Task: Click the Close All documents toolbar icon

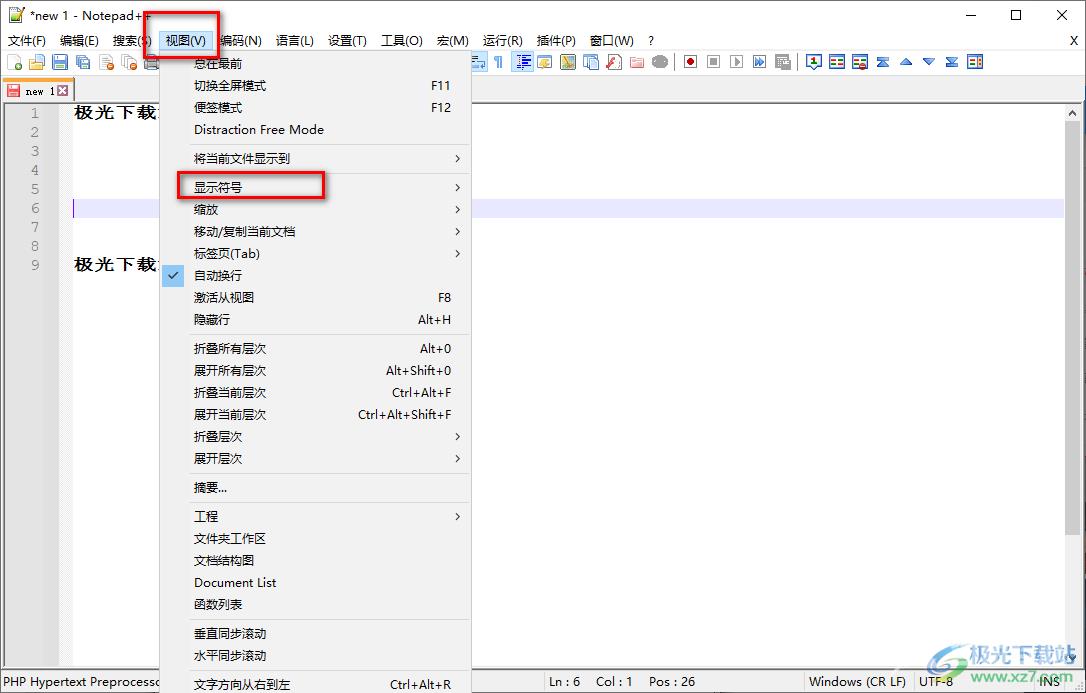Action: tap(129, 62)
